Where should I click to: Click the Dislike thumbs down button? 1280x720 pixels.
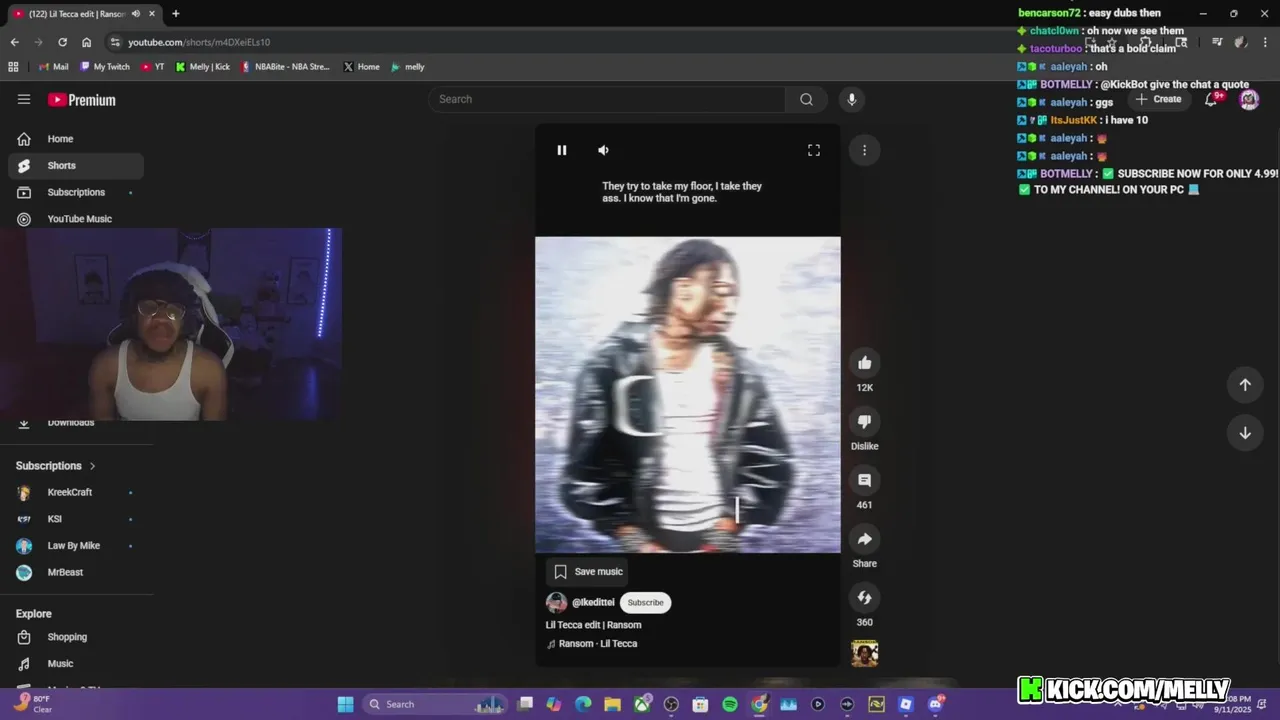(865, 421)
